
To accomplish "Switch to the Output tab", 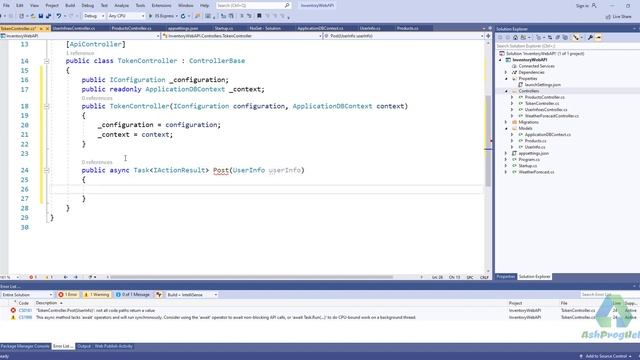I will tap(84, 346).
